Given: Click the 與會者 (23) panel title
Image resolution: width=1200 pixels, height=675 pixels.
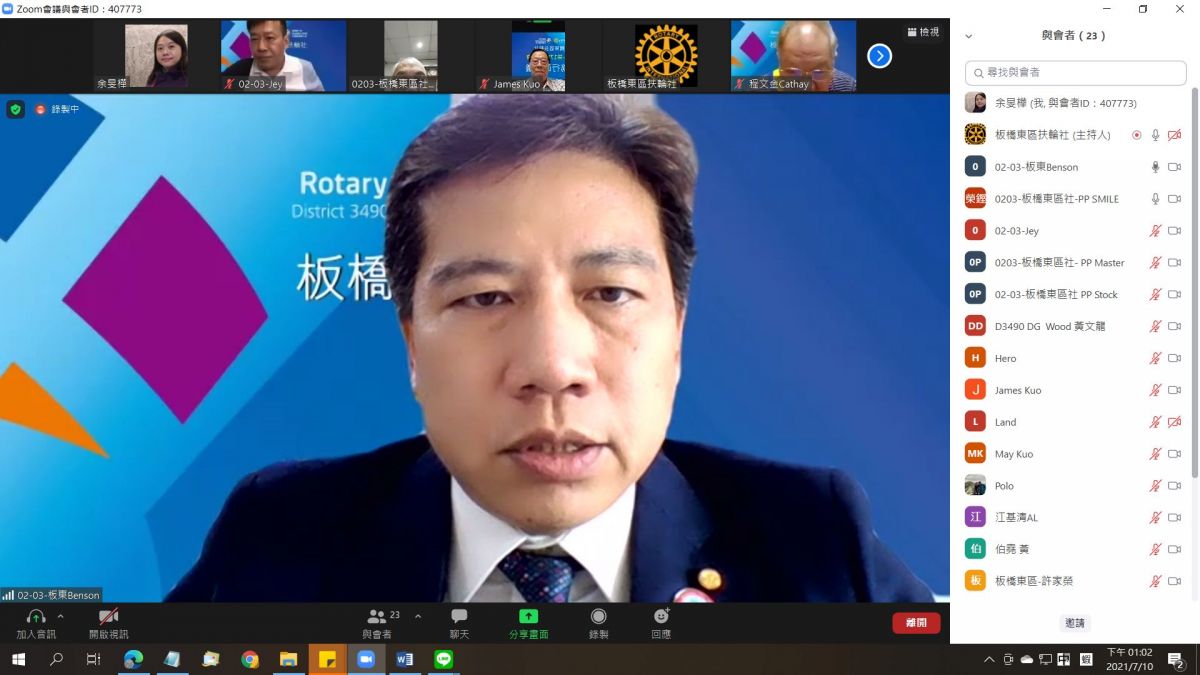Looking at the screenshot, I should pos(1073,36).
